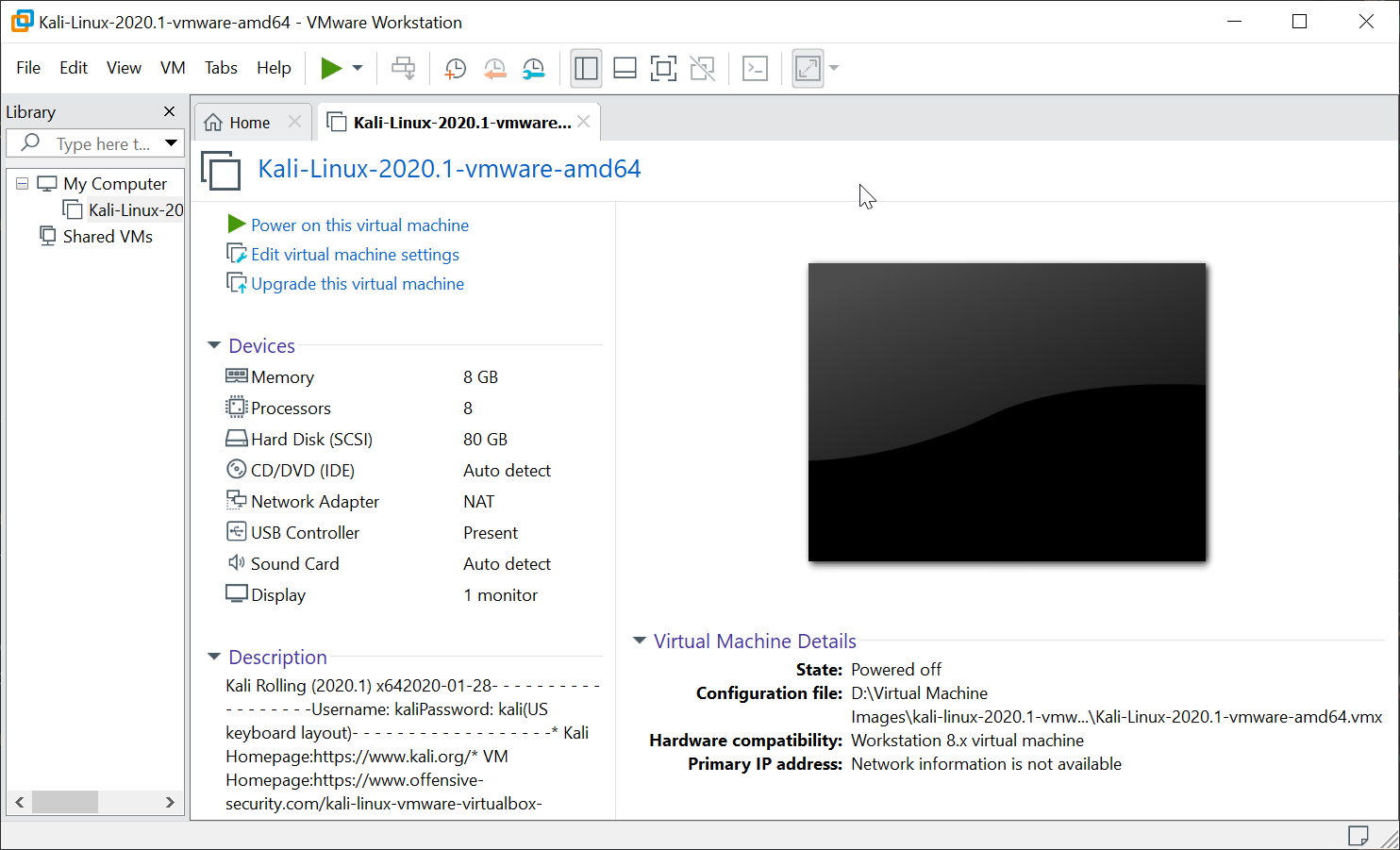Toggle Unity mode icon
This screenshot has height=850, width=1400.
click(702, 68)
